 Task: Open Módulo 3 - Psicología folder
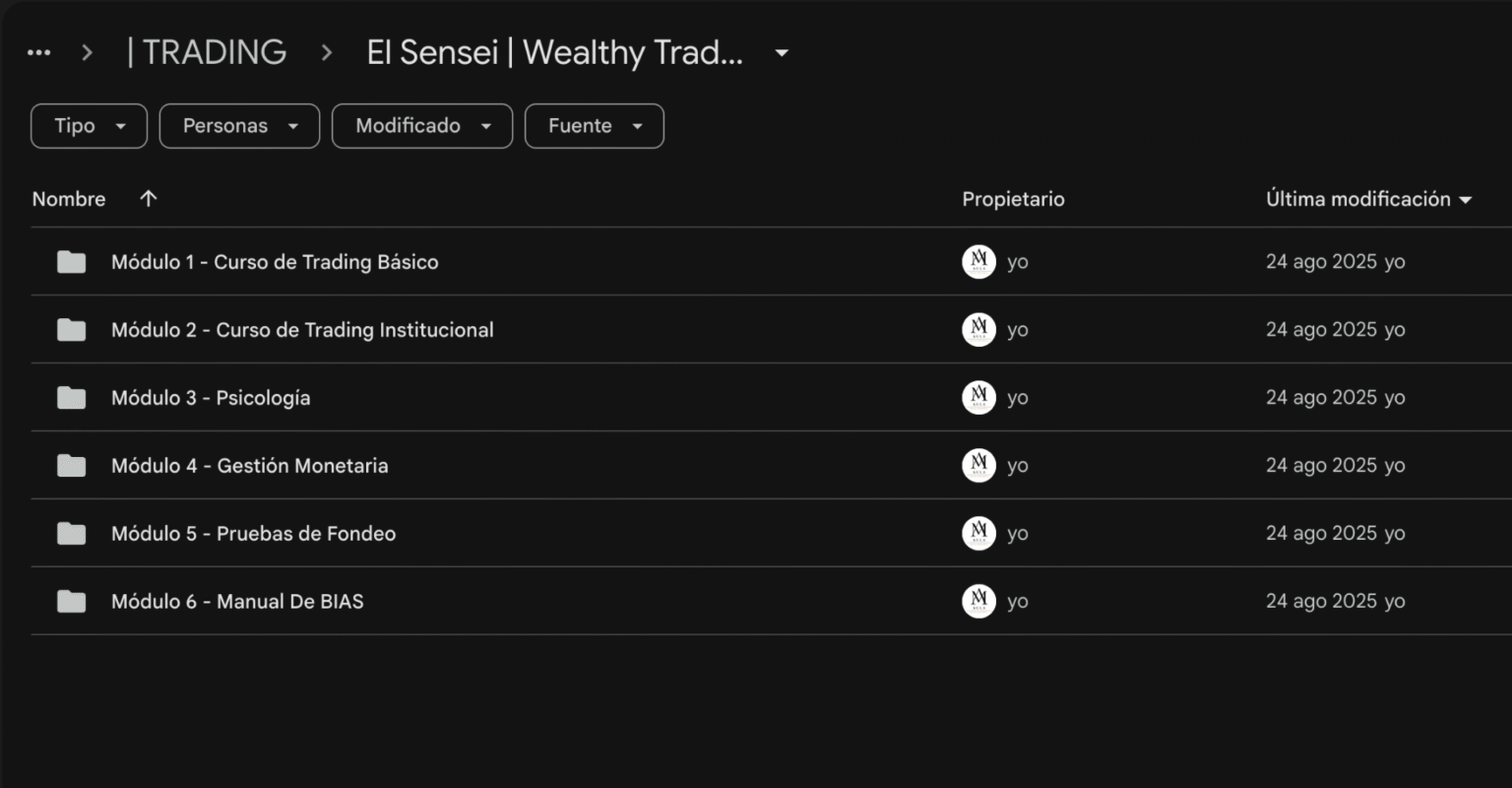(x=262, y=398)
